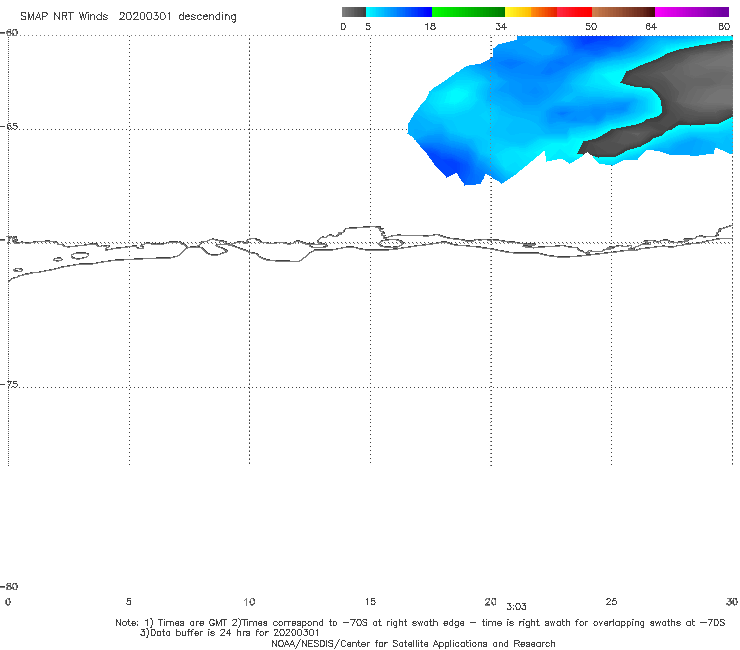Click the yellow-orange segment of the color bar

coord(531,12)
